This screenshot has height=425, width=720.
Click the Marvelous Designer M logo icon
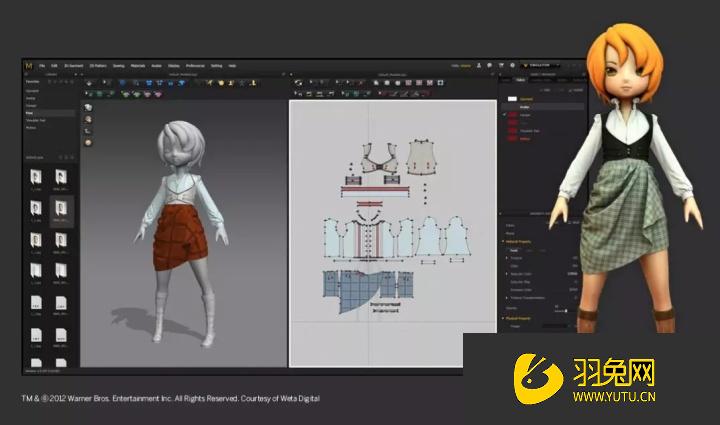coord(28,65)
